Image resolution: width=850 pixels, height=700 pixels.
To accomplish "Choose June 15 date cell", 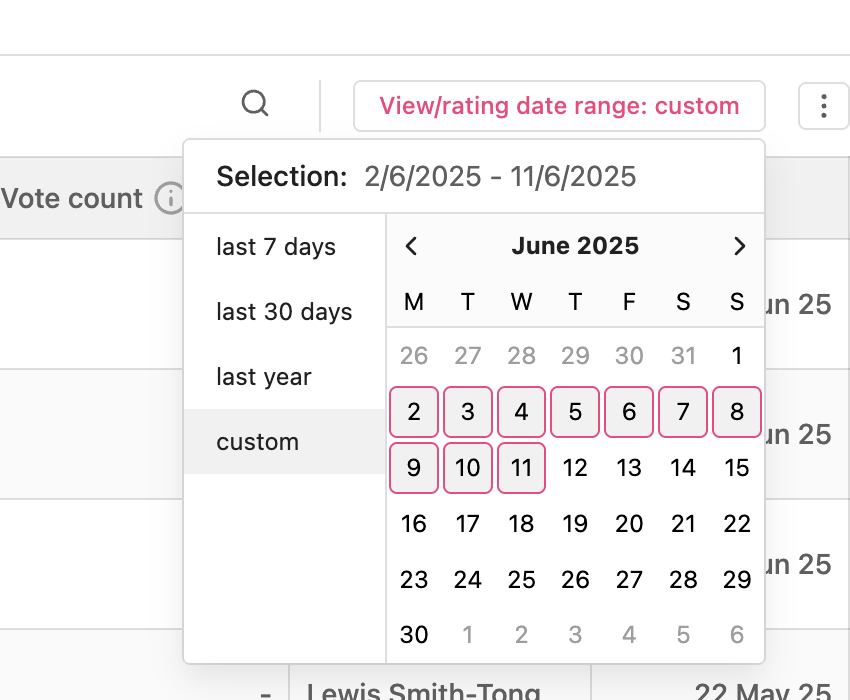I will (x=737, y=468).
